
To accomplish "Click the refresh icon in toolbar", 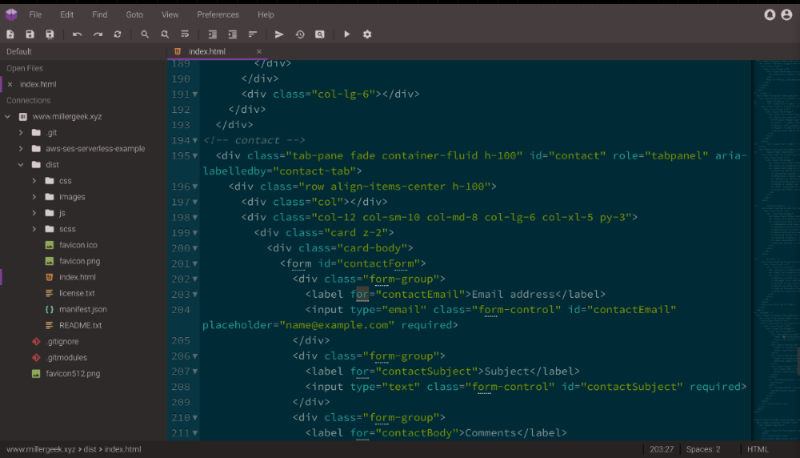I will pos(117,34).
